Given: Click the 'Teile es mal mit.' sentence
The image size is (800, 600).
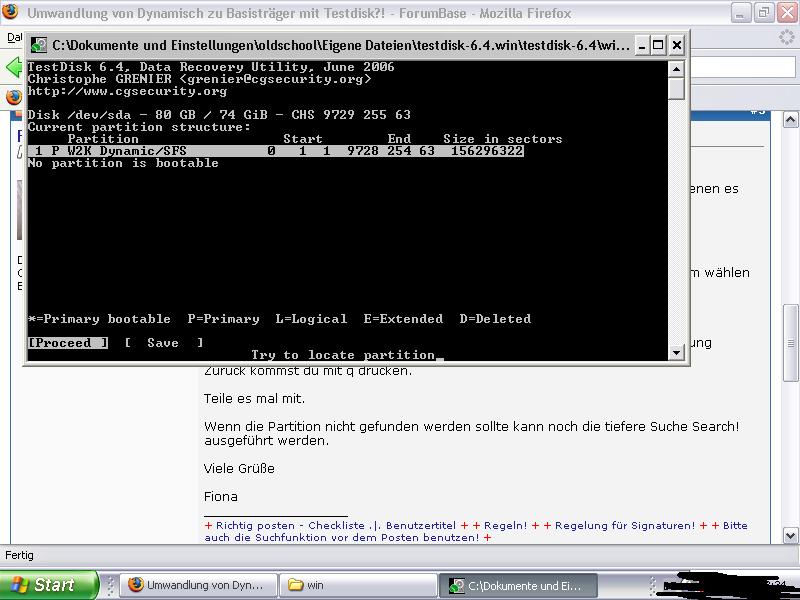Looking at the screenshot, I should (x=254, y=398).
